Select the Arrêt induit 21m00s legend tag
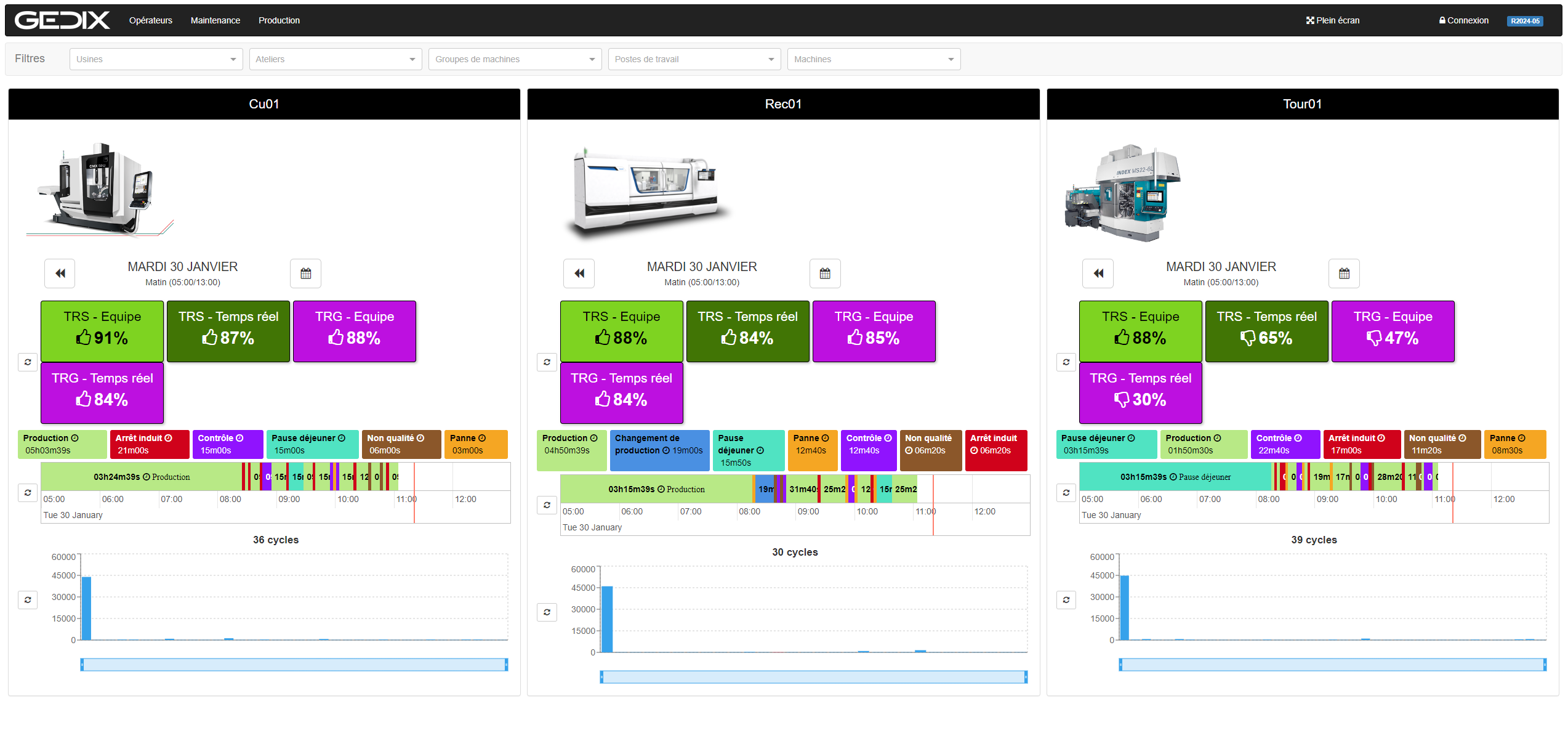Image resolution: width=1568 pixels, height=738 pixels. [x=150, y=444]
